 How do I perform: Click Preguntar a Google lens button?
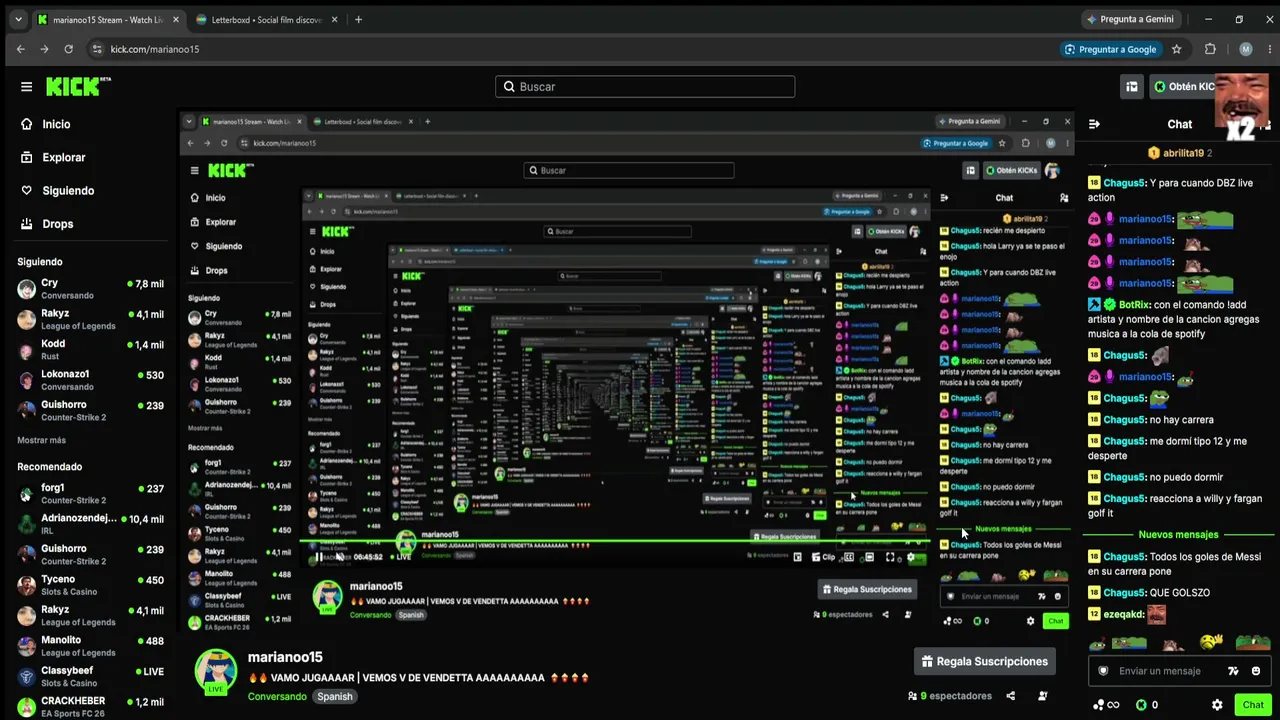tap(1110, 49)
